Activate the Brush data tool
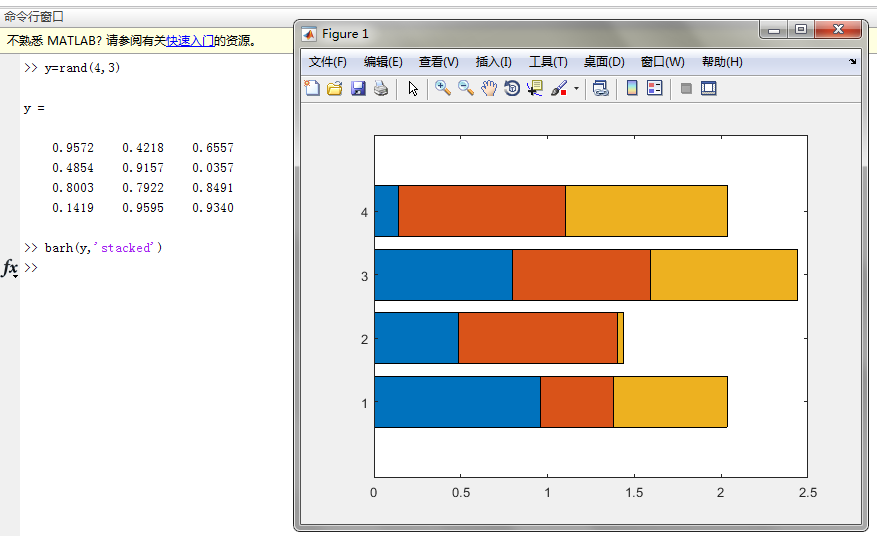877x536 pixels. click(x=559, y=88)
